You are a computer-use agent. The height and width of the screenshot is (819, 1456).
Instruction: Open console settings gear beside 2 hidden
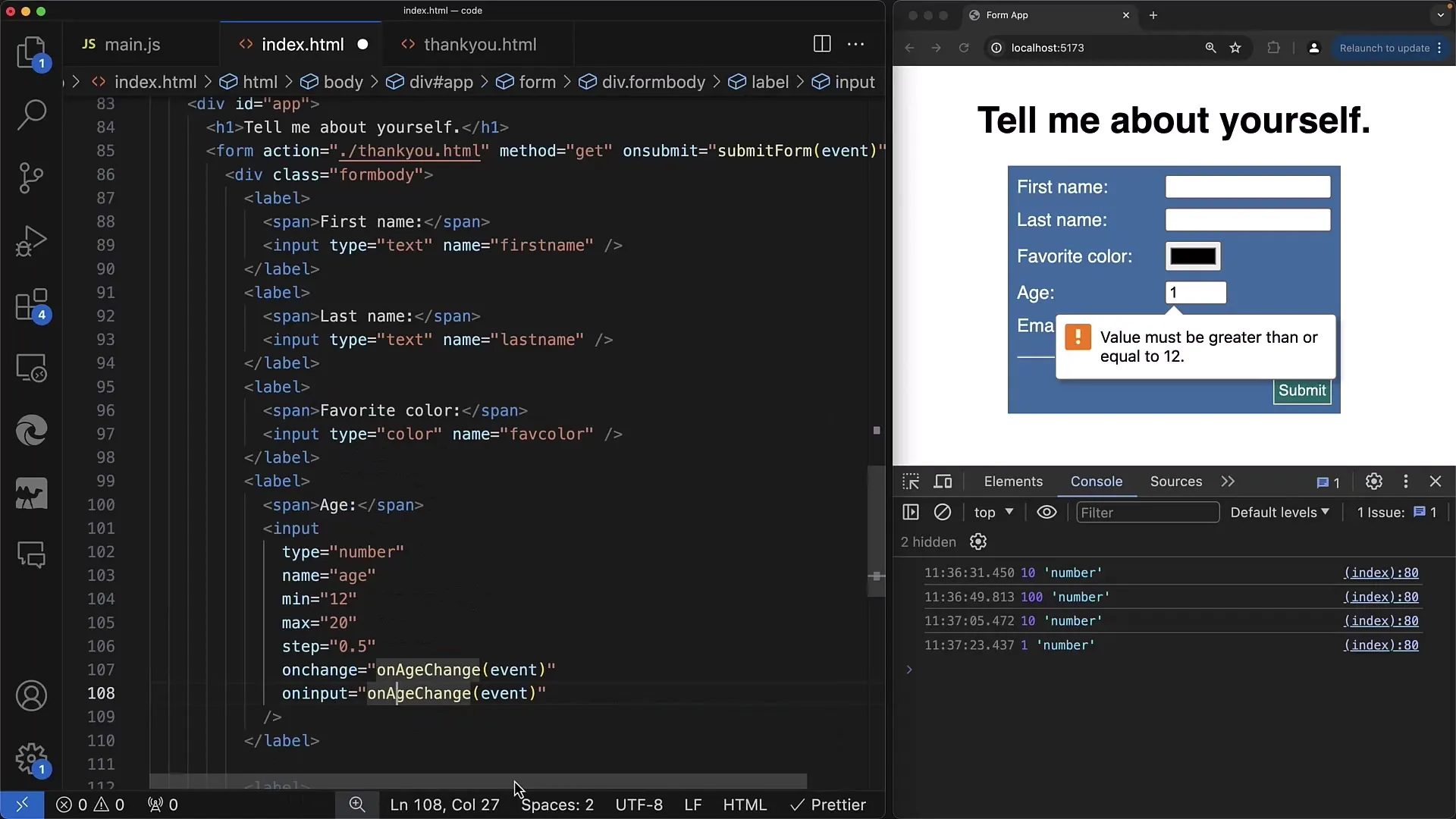click(978, 541)
